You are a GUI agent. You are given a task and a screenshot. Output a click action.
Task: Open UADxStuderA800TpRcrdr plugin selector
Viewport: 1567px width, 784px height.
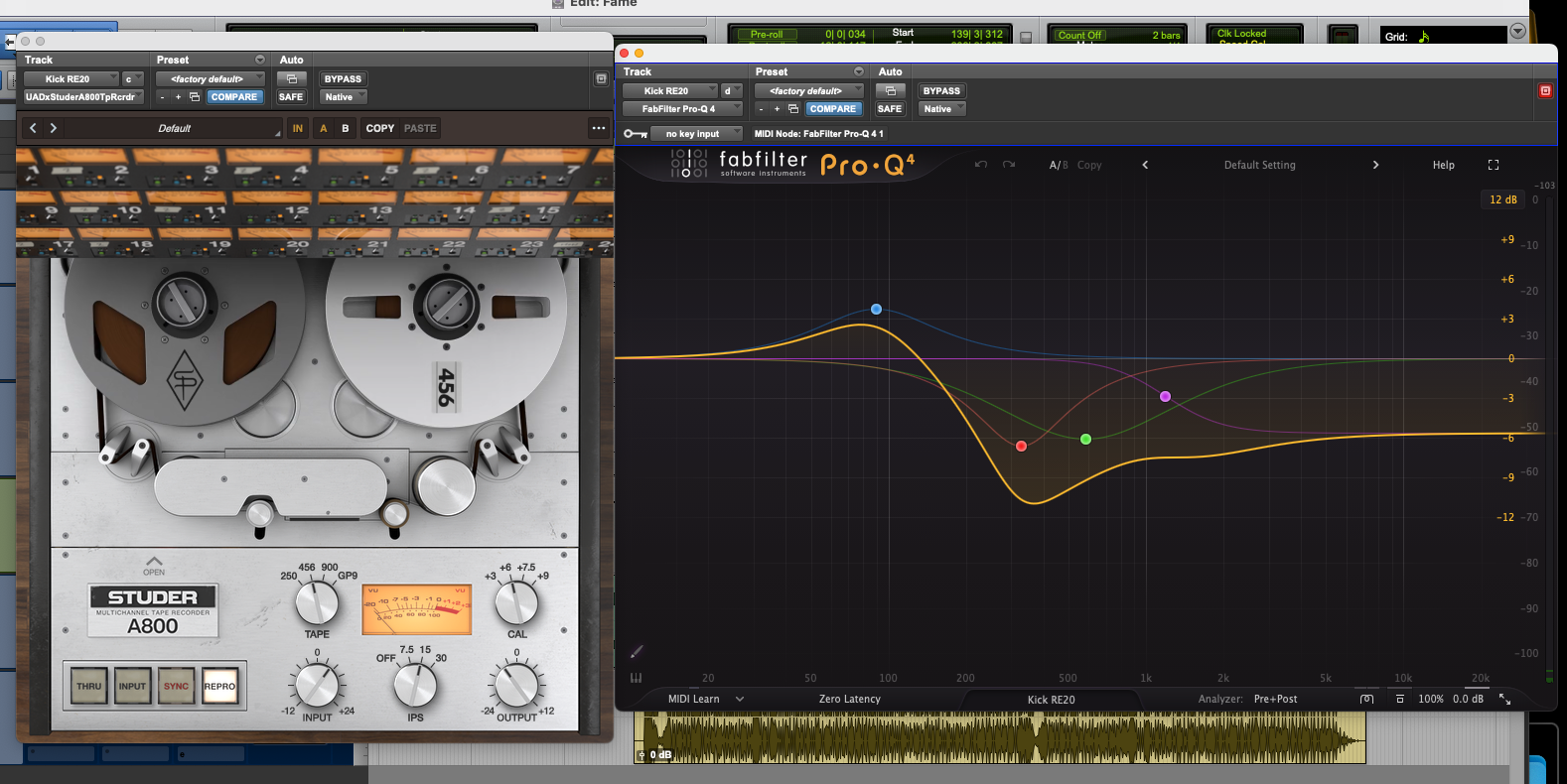(x=83, y=96)
